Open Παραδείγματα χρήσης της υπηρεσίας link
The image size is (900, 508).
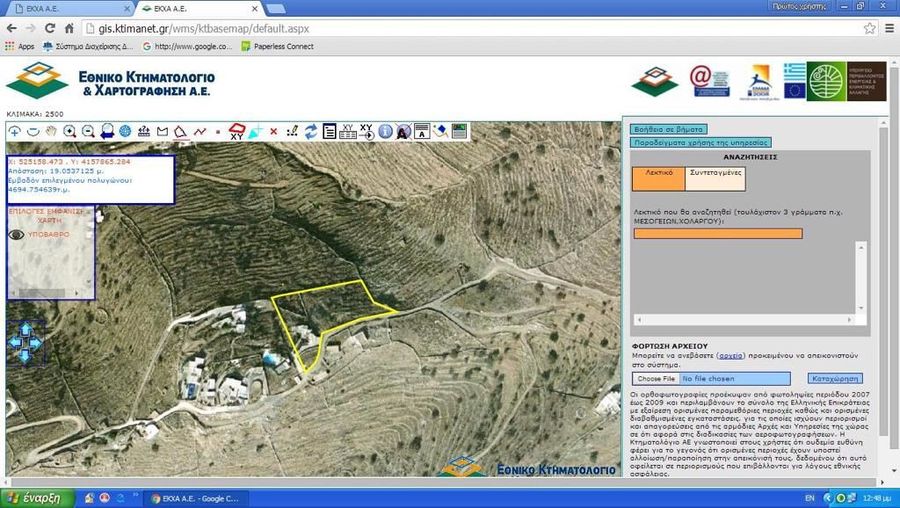(701, 143)
